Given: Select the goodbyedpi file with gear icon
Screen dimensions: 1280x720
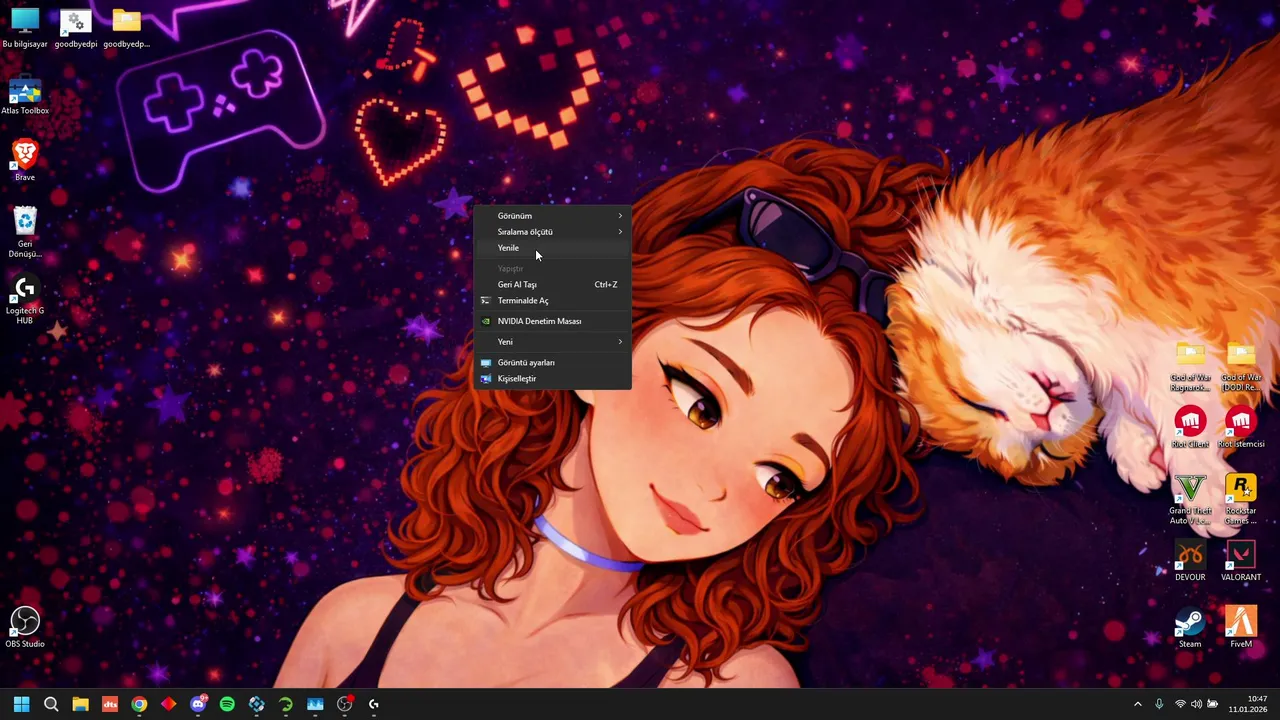Looking at the screenshot, I should (75, 27).
